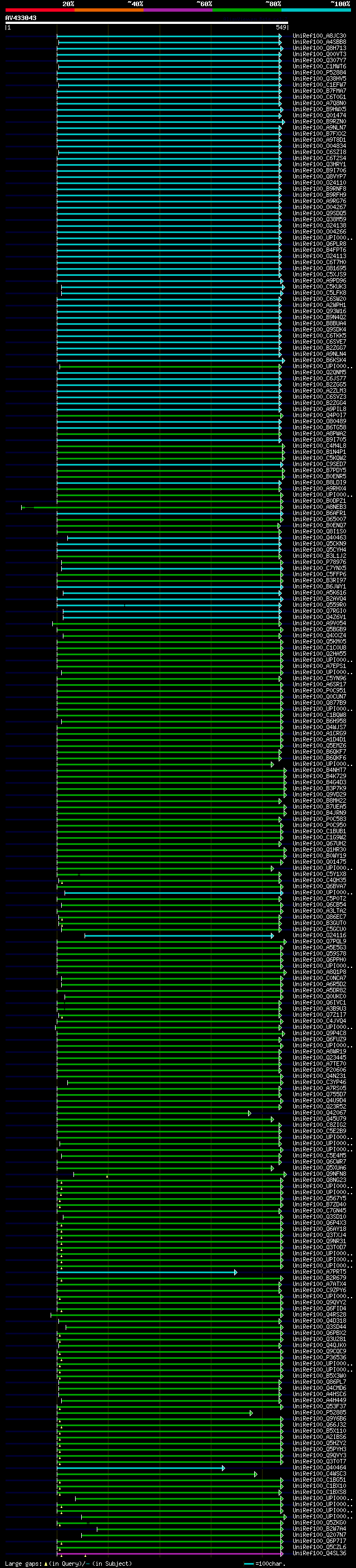Select hit label UniRef100_O24138
Viewport: 356px width, 1568px height.
pos(319,226)
